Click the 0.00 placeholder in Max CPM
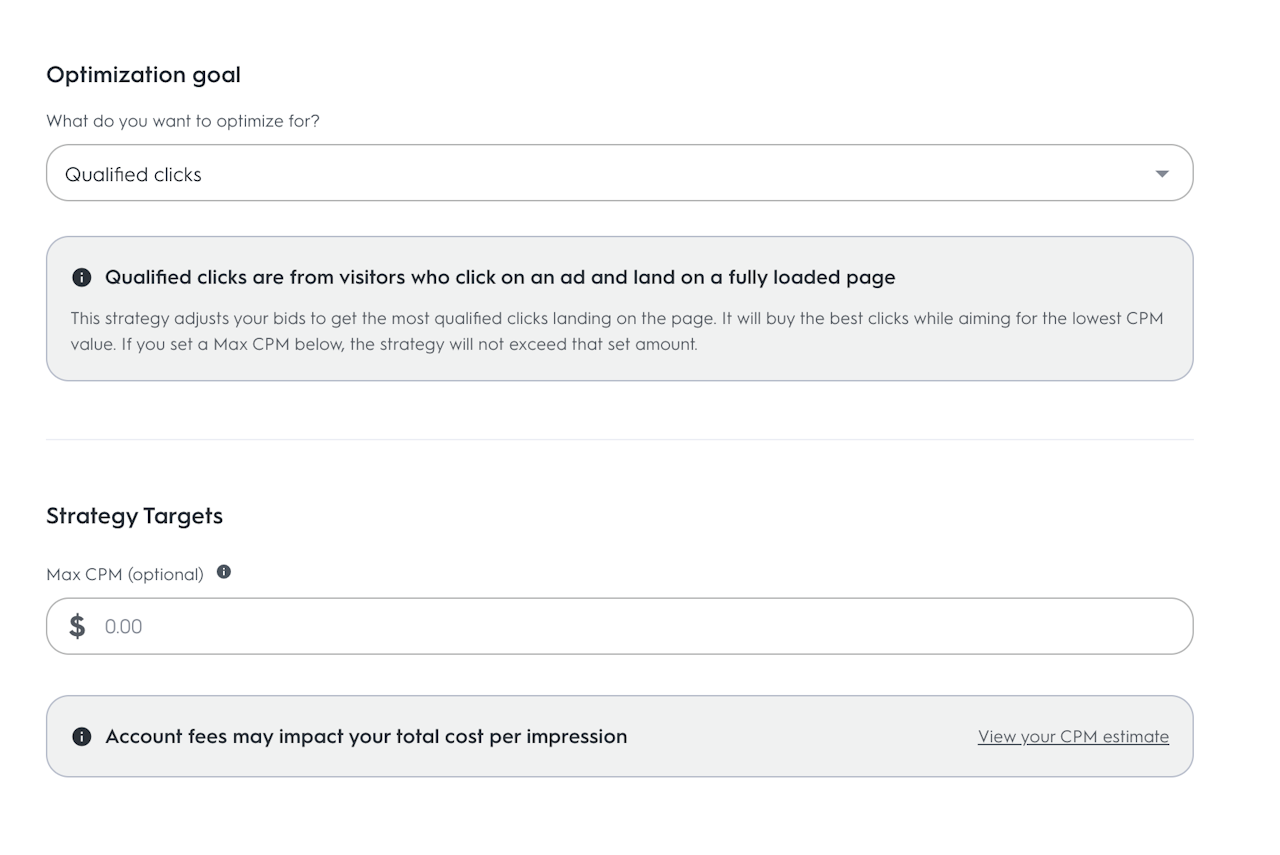 (x=124, y=627)
